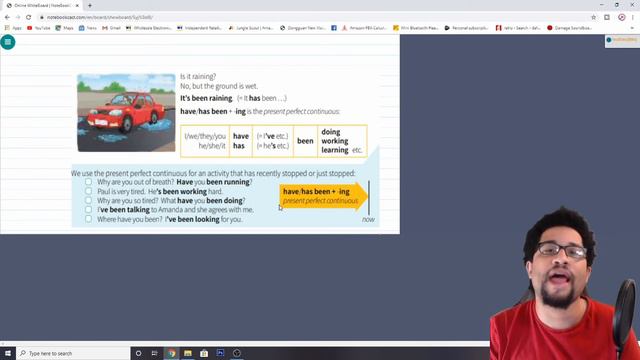Go forward to the next page
640x360 pixels.
(x=18, y=17)
